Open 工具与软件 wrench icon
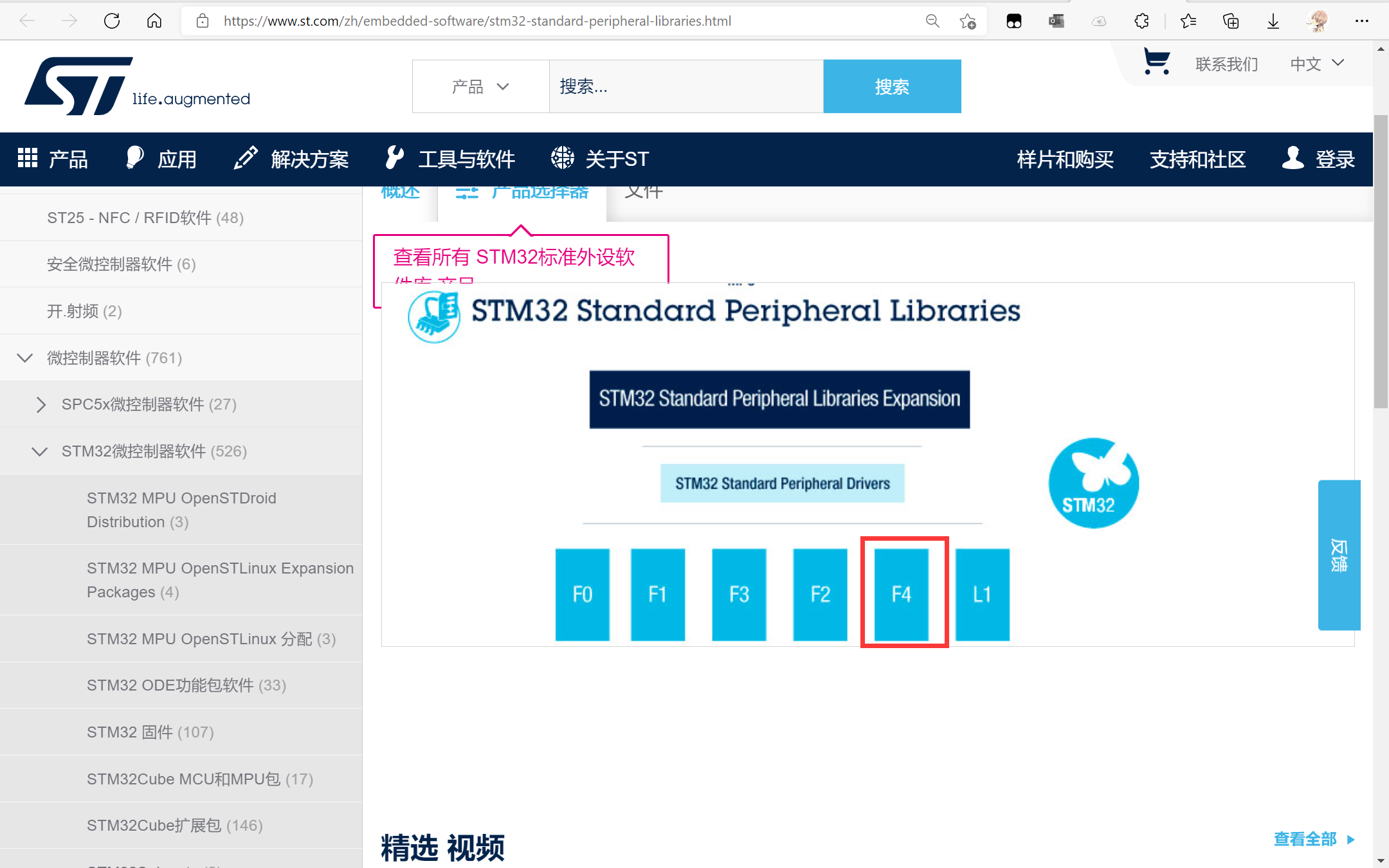 (x=394, y=158)
